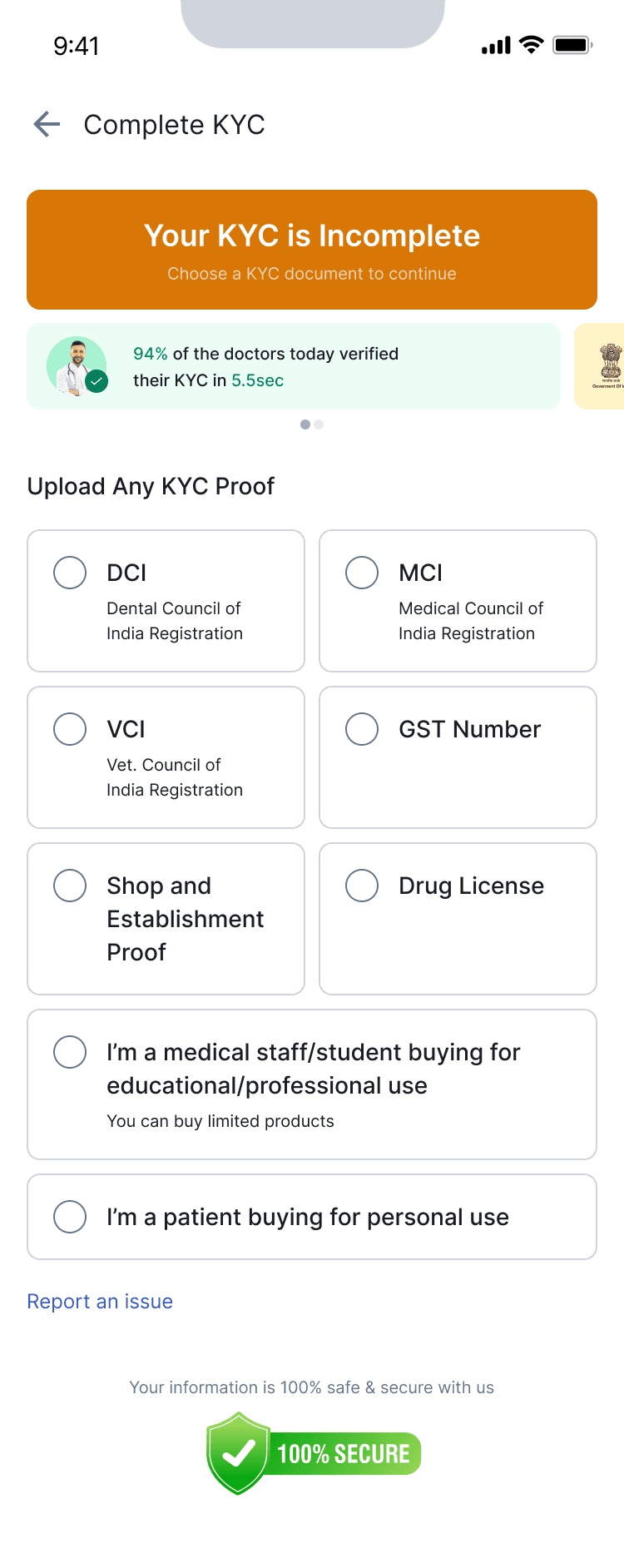
Task: Choose the VCI registration option
Action: tap(70, 729)
